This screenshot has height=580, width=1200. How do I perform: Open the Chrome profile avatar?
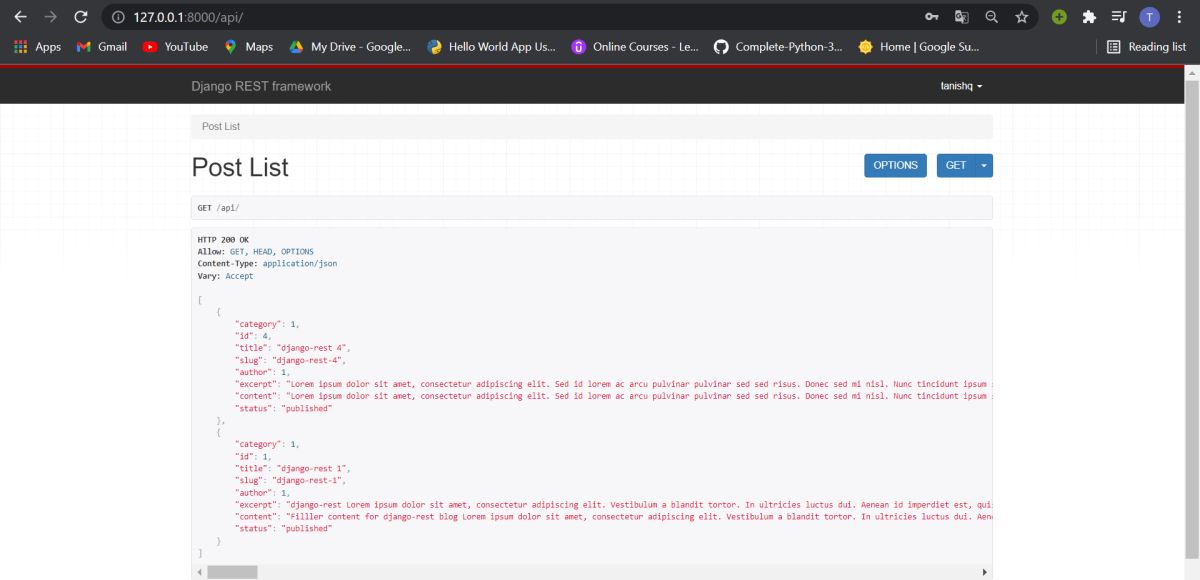[1150, 17]
